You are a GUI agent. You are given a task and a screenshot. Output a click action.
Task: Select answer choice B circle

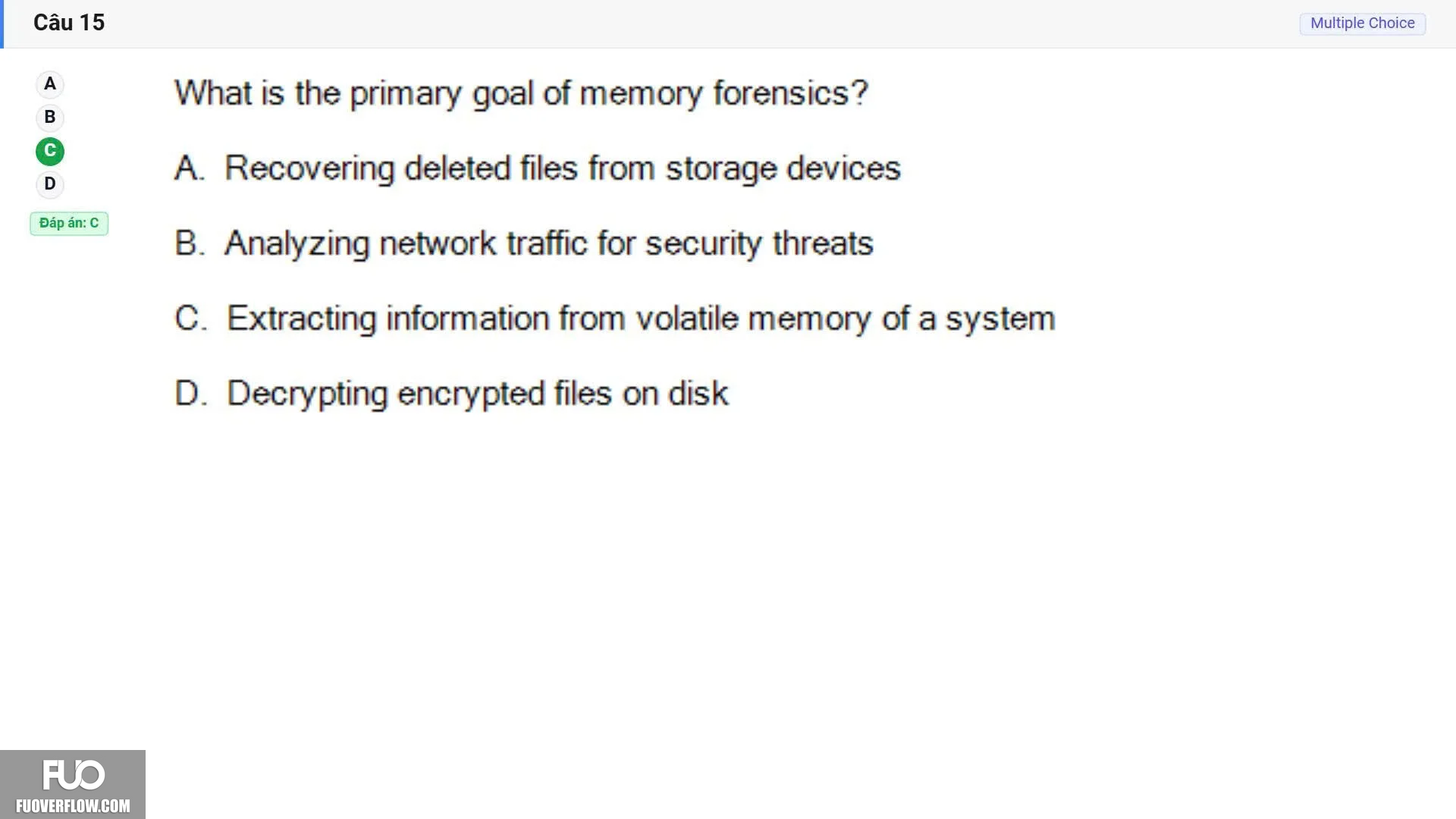(50, 118)
